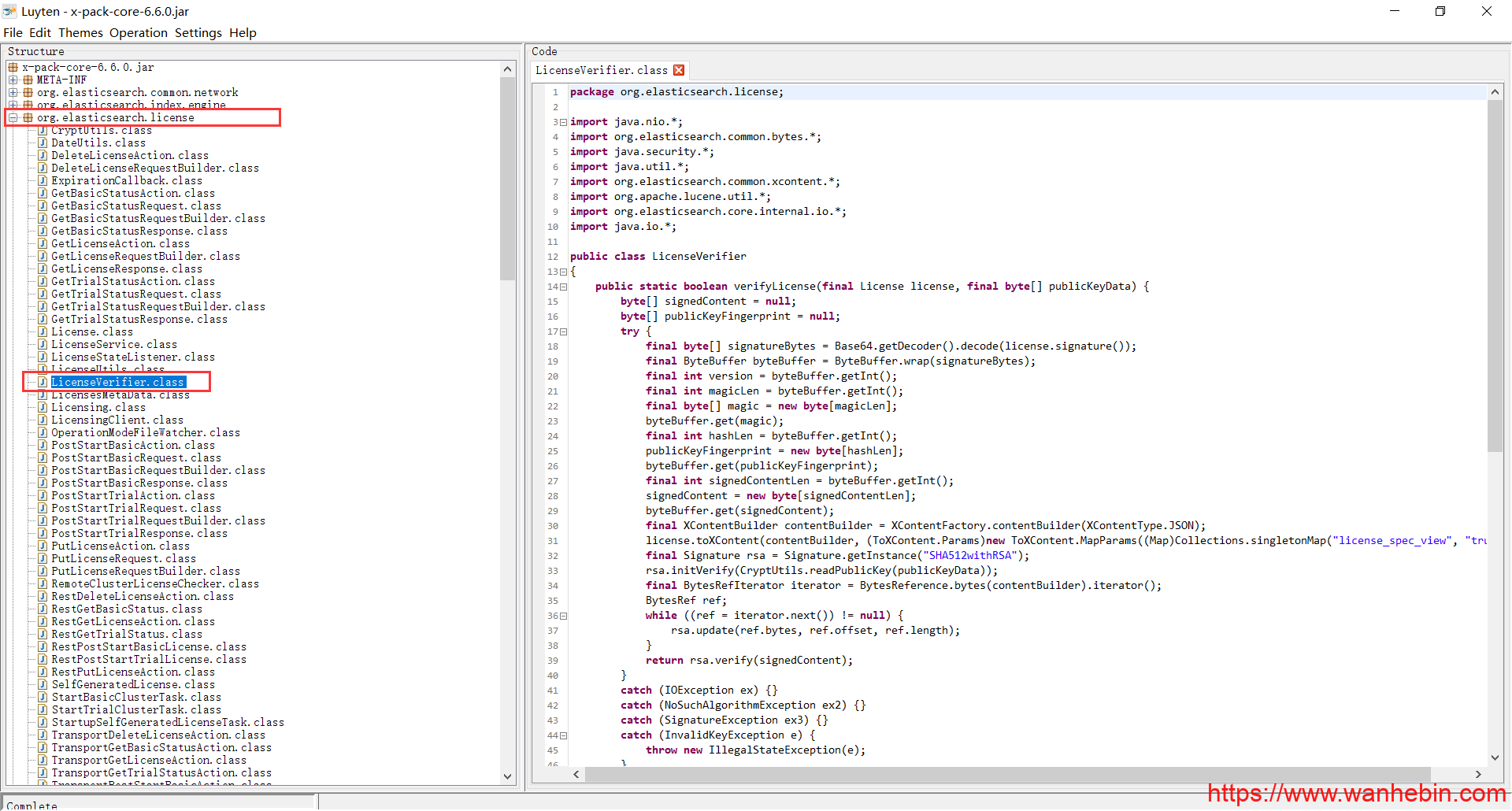Click the LicensingClient.class file icon
This screenshot has height=811, width=1512.
coord(43,420)
